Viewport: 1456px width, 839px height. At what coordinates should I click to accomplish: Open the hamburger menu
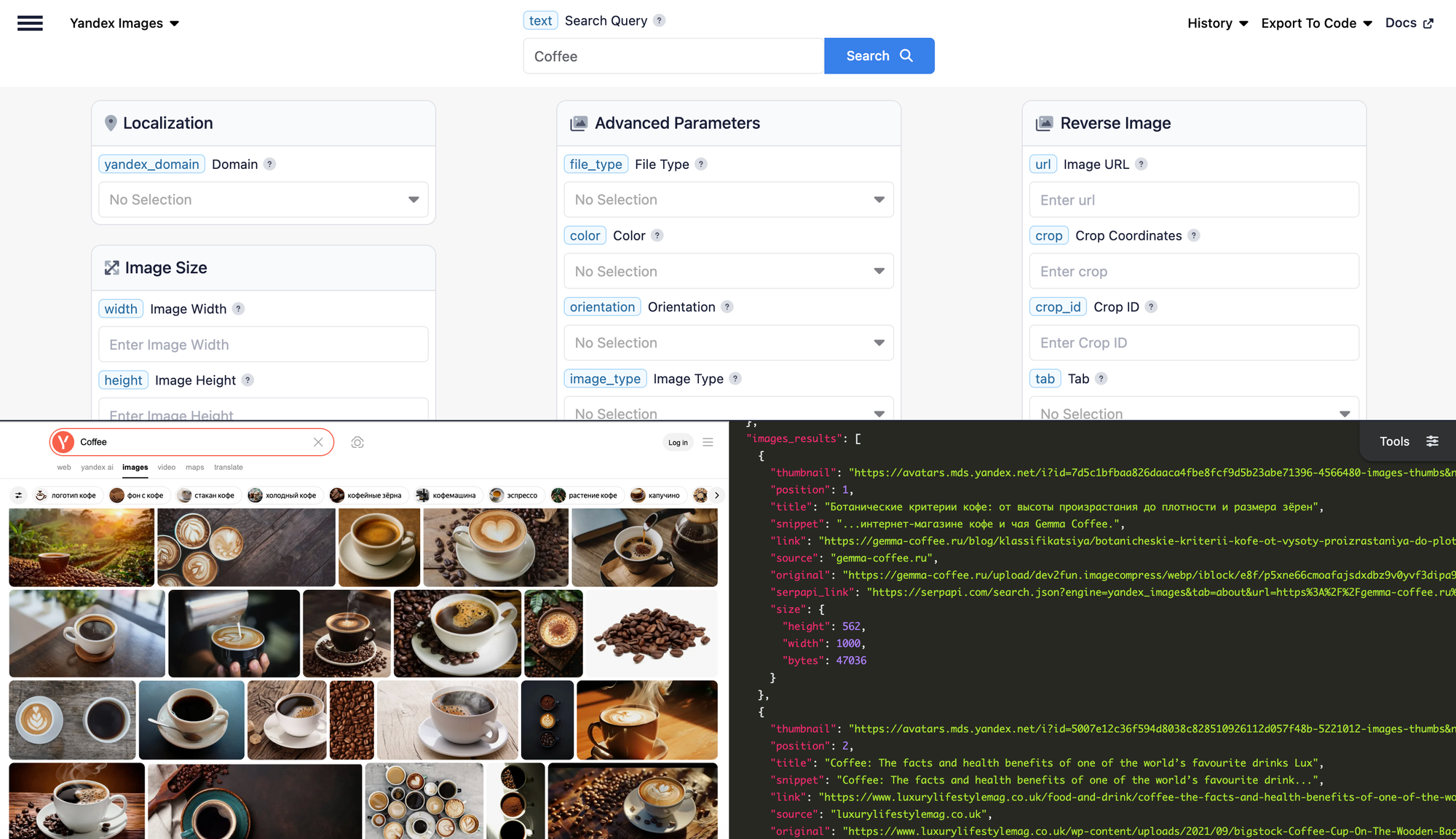[30, 23]
